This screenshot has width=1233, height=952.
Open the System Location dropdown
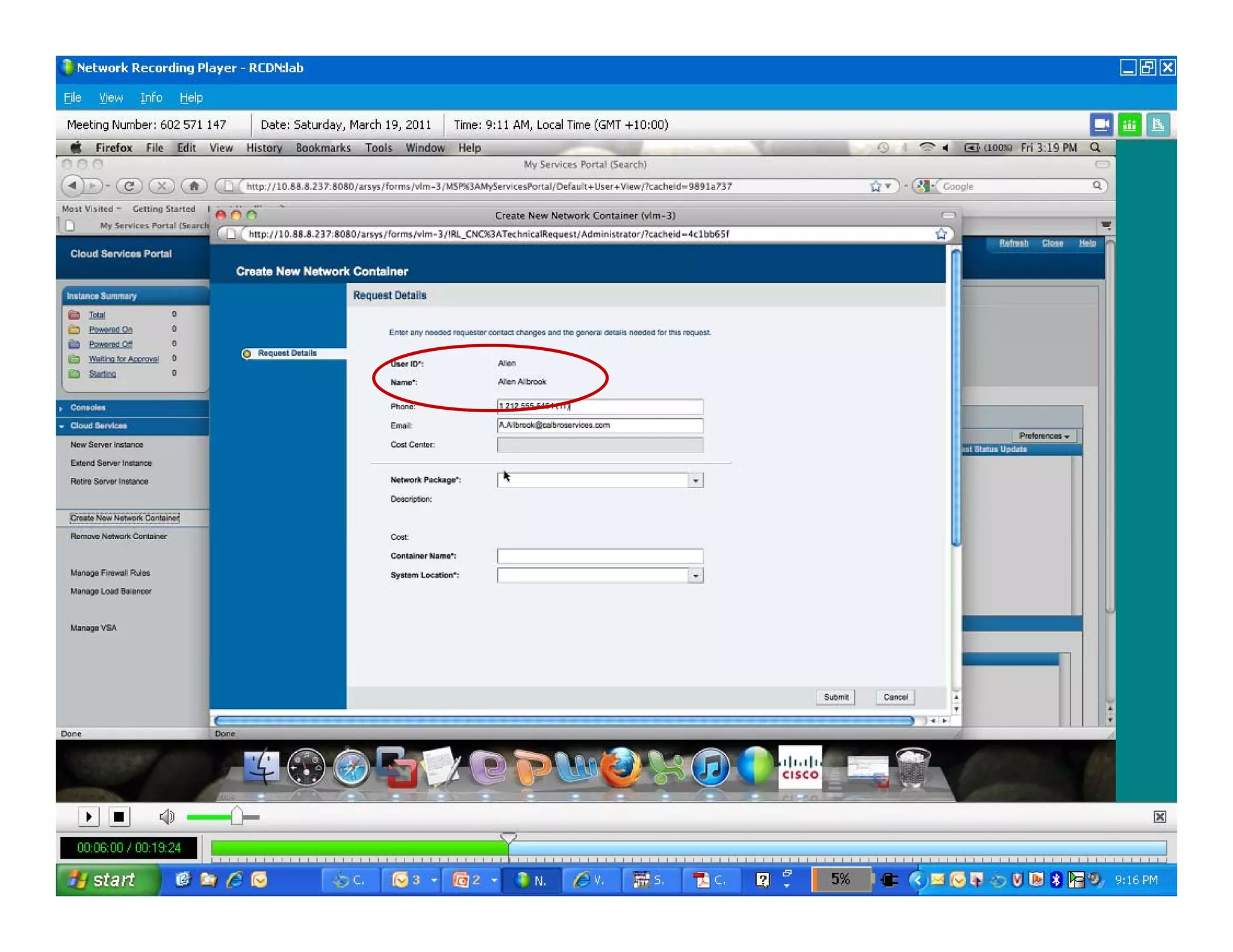696,576
